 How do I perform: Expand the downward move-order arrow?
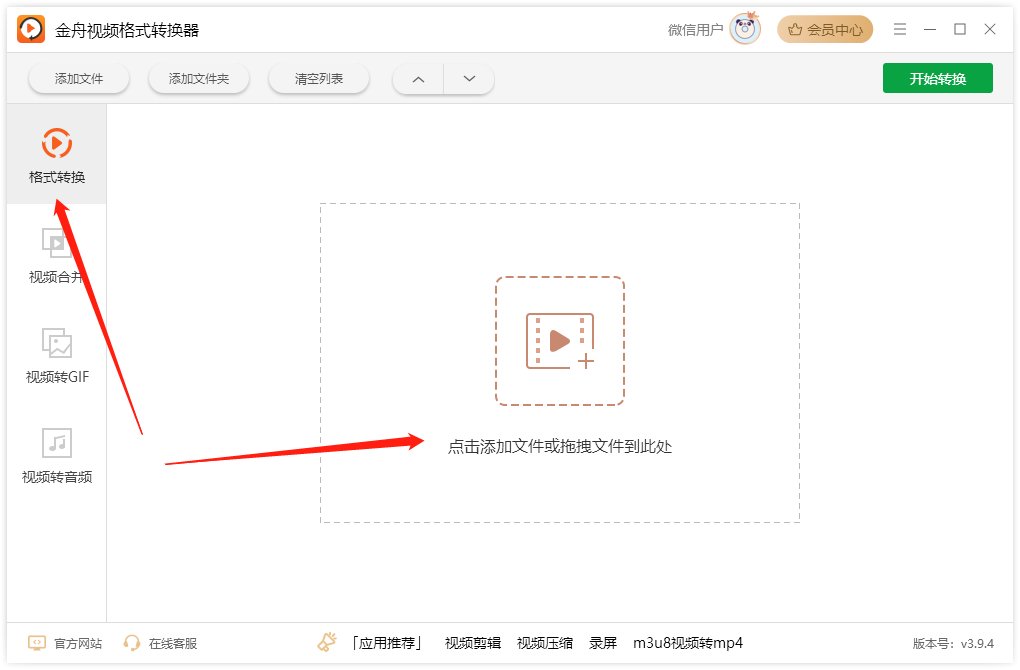[469, 78]
